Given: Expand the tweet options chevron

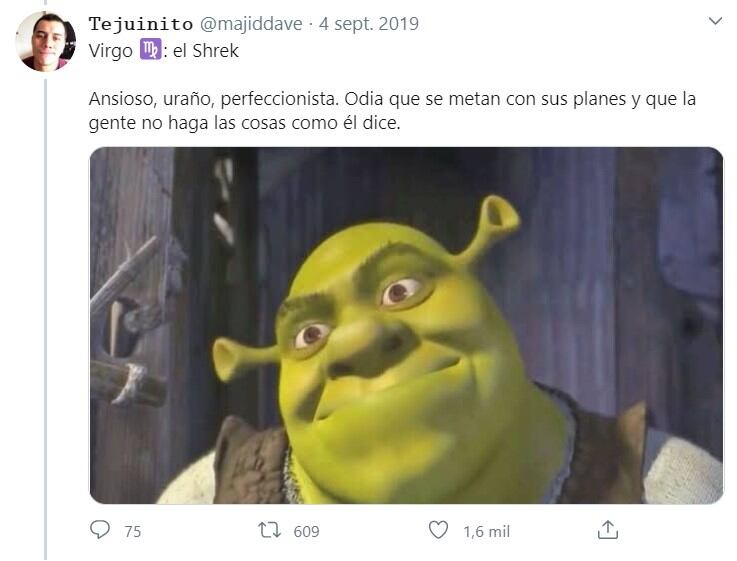Looking at the screenshot, I should click(715, 21).
